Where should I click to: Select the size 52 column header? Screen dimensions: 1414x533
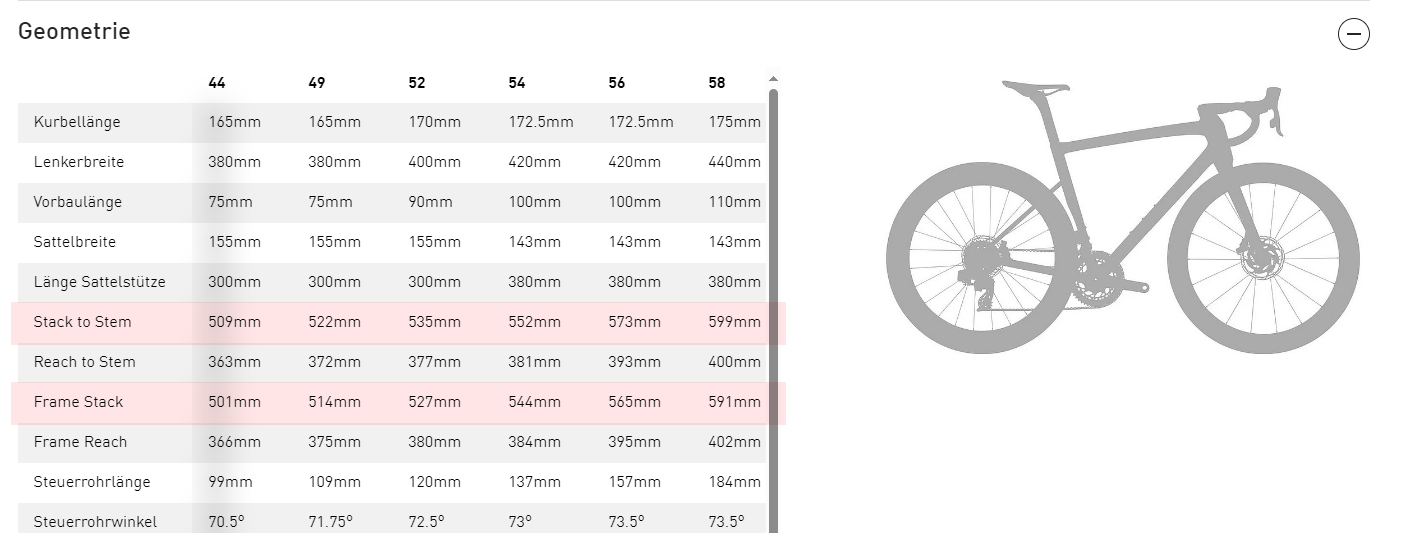click(417, 83)
